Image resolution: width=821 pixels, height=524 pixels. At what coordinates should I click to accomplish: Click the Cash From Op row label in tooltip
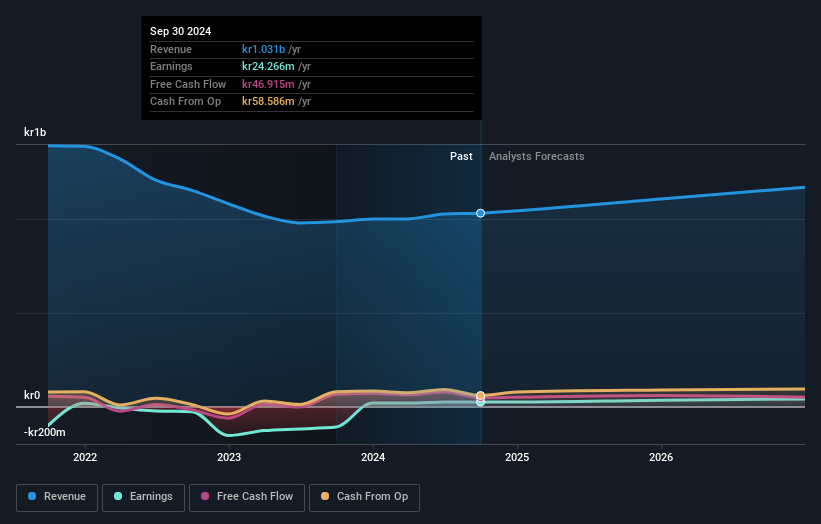(185, 102)
